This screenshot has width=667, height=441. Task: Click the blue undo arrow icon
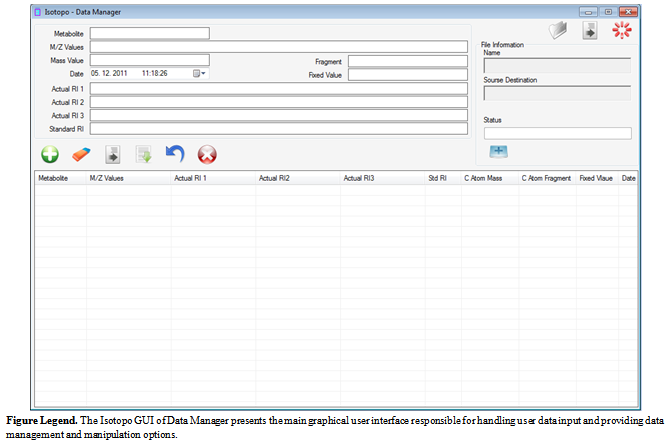175,154
